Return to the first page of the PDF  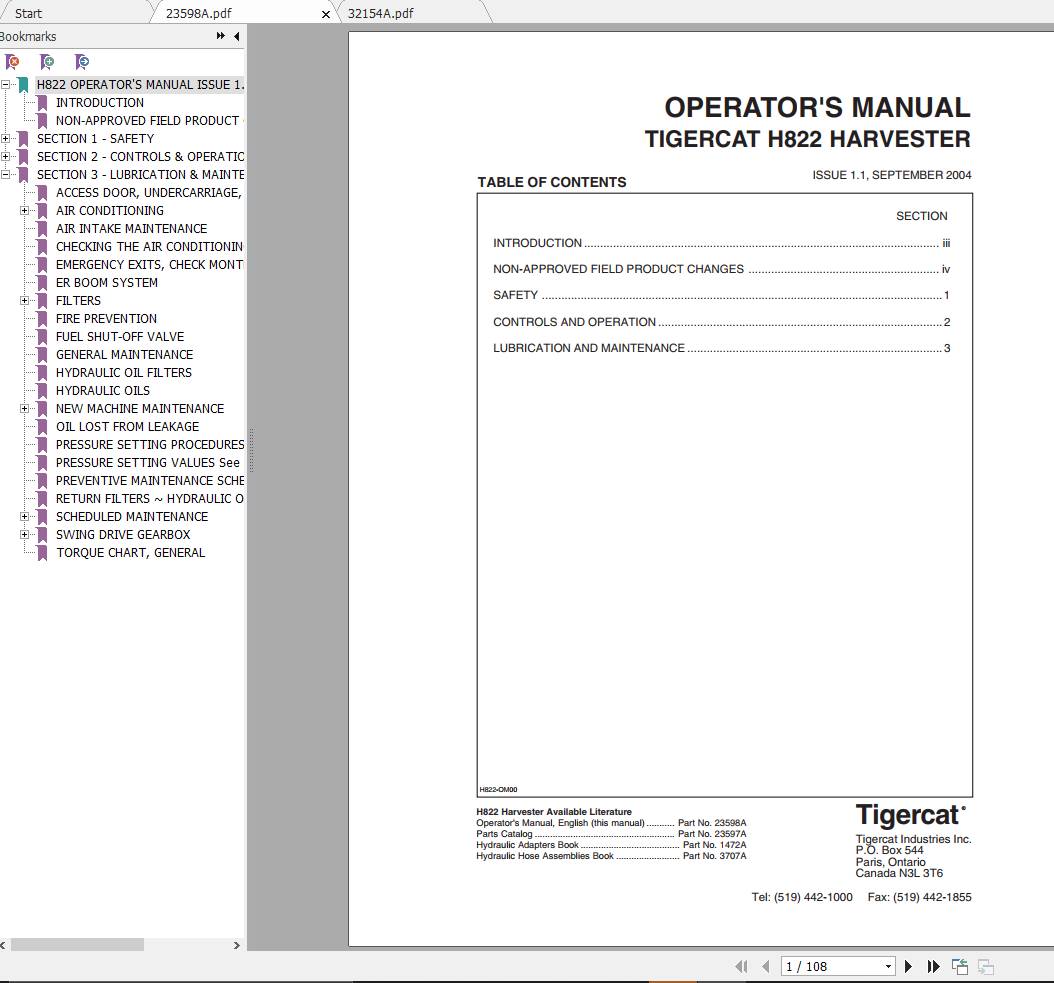[x=742, y=966]
